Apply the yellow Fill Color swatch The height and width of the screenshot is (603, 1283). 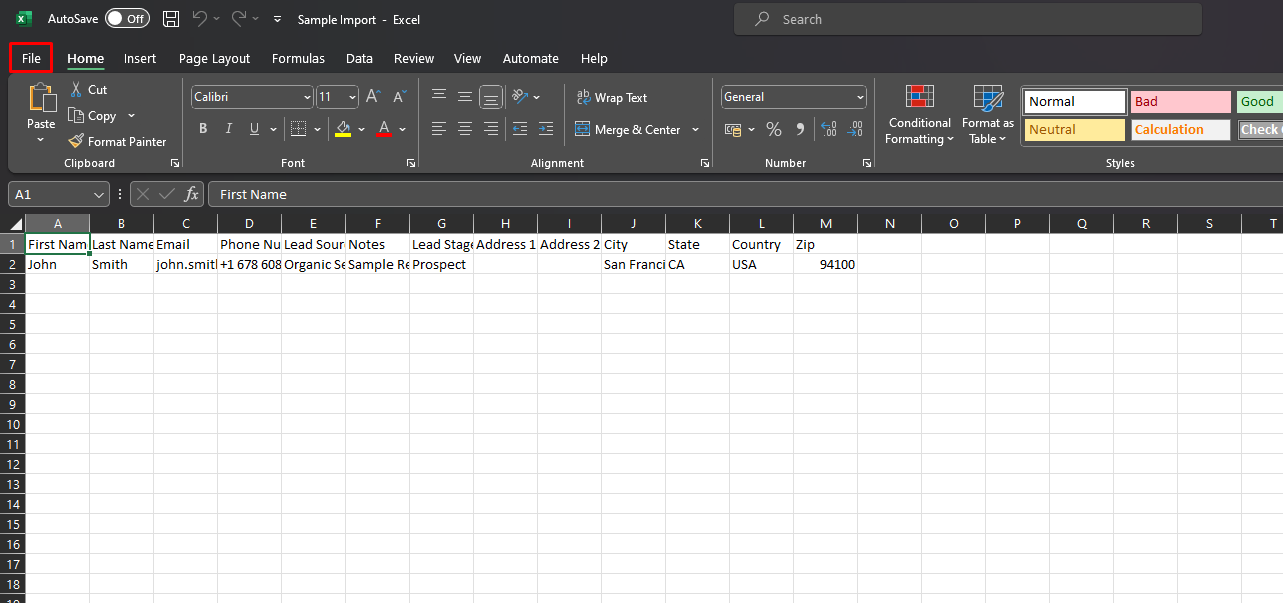(343, 129)
